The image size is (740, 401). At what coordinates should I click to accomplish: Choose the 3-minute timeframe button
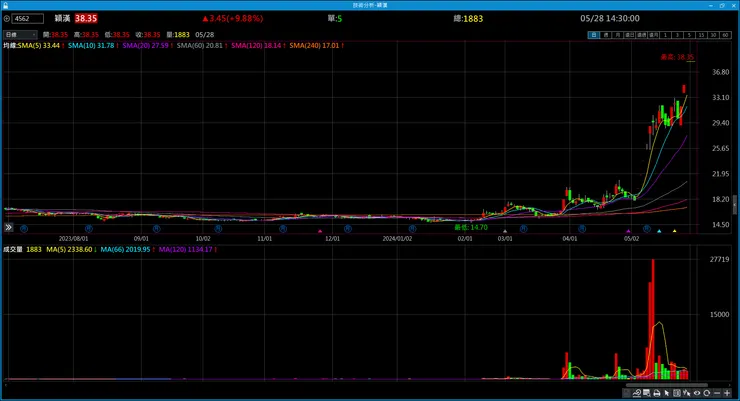click(677, 35)
